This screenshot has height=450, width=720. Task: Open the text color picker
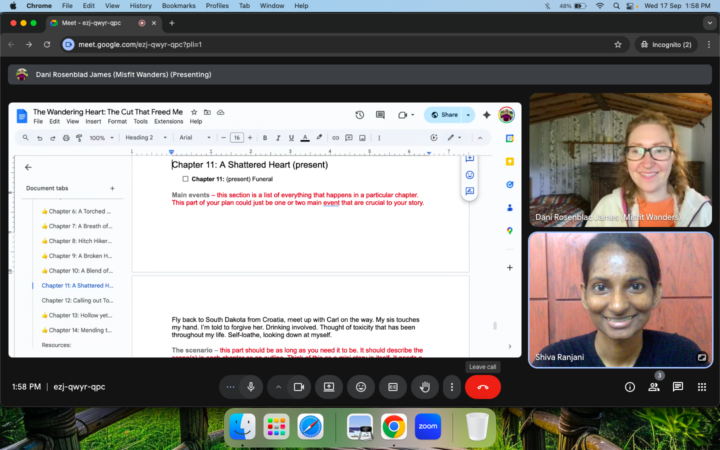click(x=305, y=138)
